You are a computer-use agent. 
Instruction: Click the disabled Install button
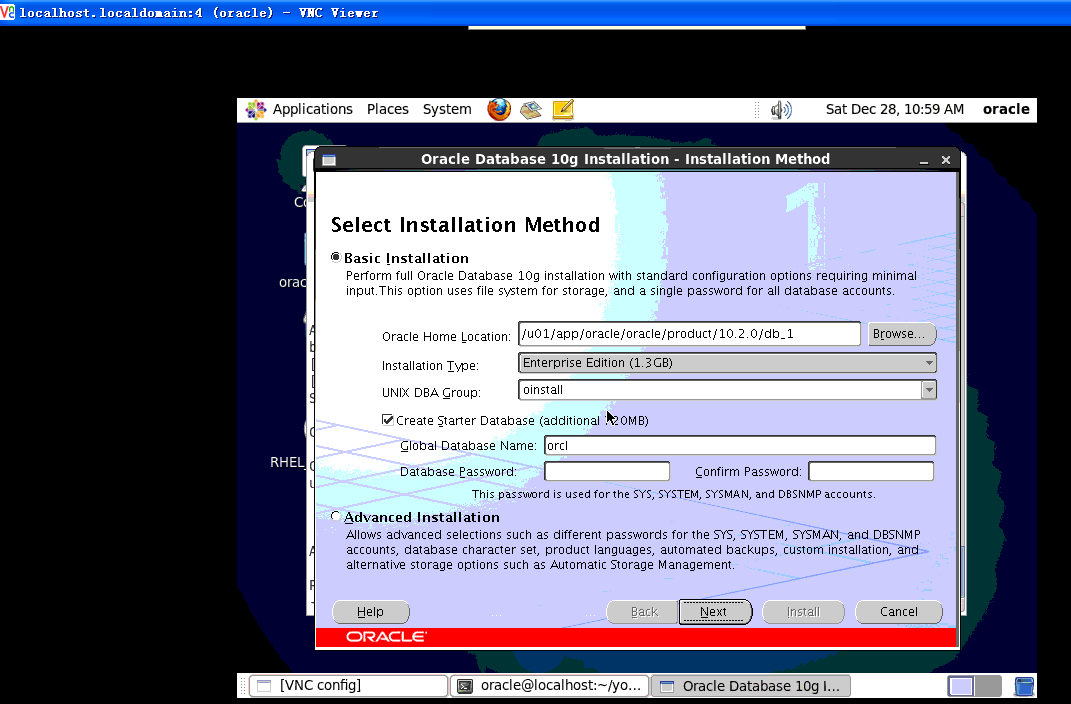click(x=803, y=612)
